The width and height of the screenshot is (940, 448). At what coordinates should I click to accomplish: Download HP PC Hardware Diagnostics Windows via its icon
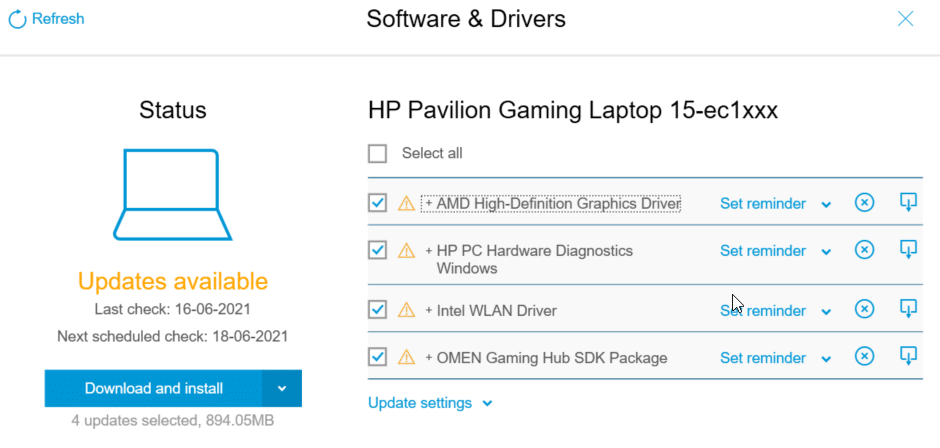908,248
